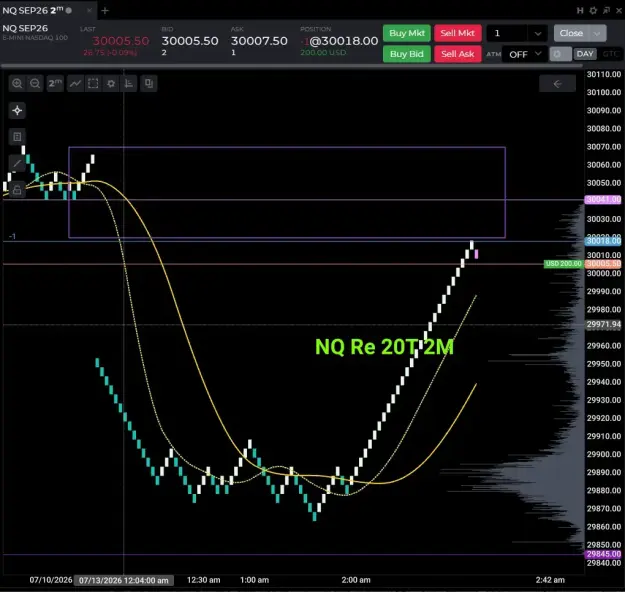Open the data box panel icon
Viewport: 625px width, 592px height.
(17, 137)
